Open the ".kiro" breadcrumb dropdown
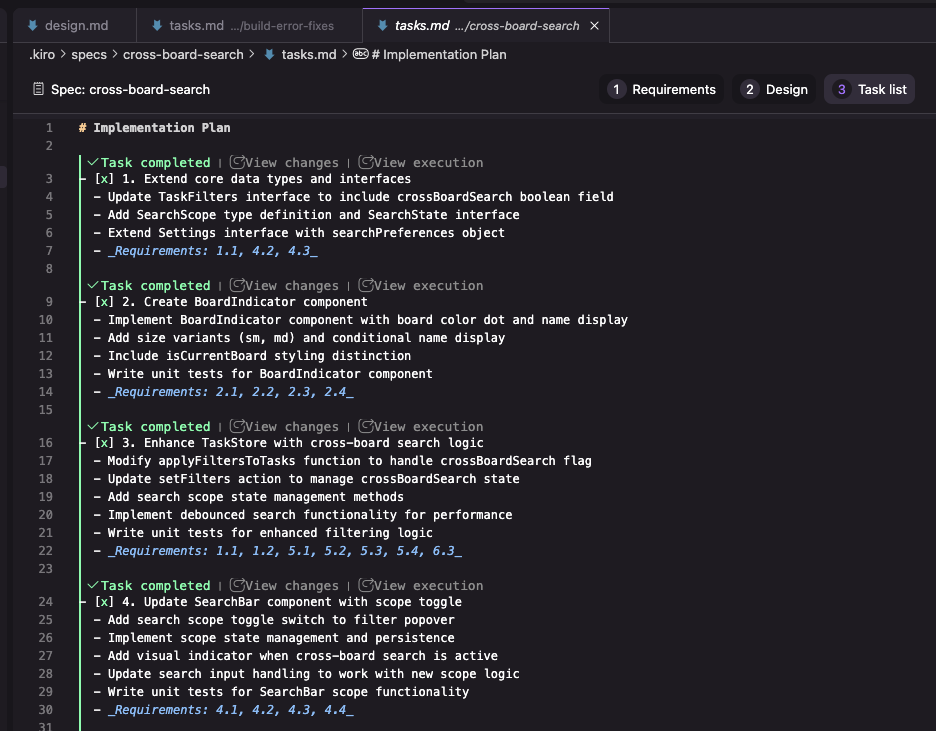The height and width of the screenshot is (731, 936). click(x=39, y=55)
